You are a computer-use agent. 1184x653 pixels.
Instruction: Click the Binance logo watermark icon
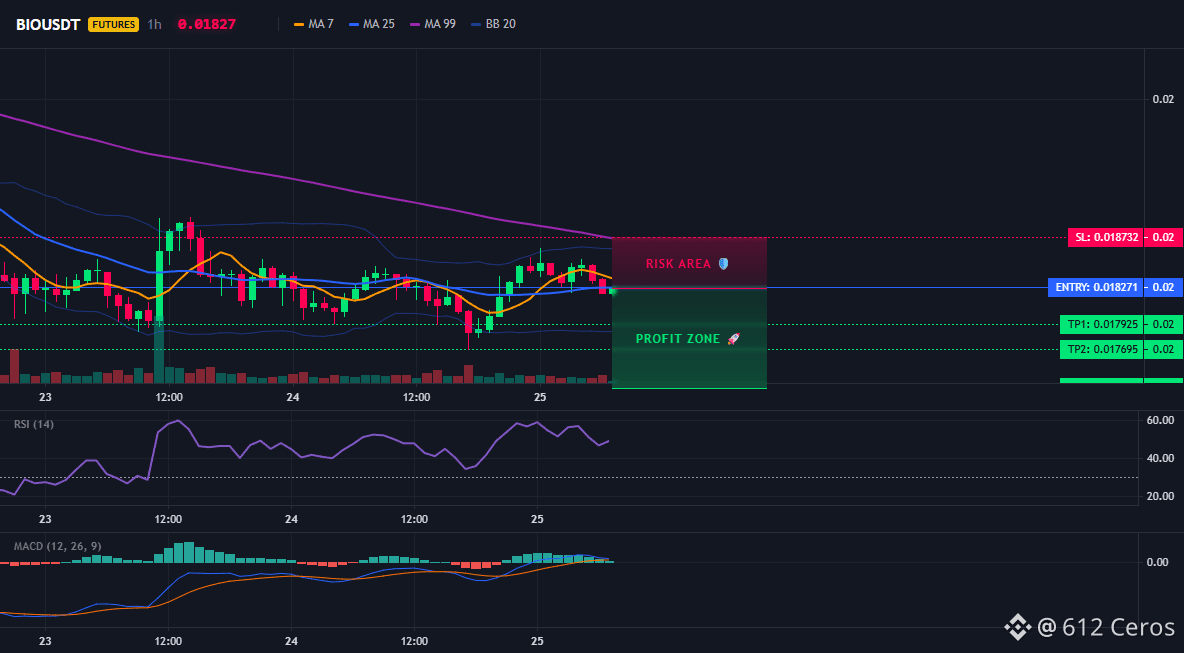pos(1016,627)
